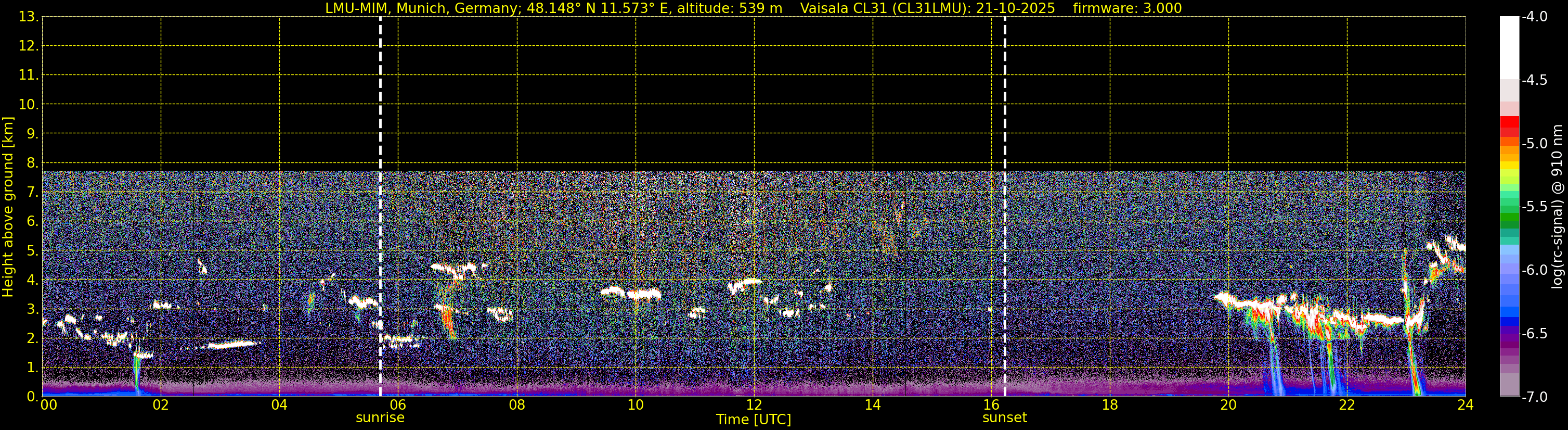Click the -4.5 colorbar tick label

tap(1534, 80)
